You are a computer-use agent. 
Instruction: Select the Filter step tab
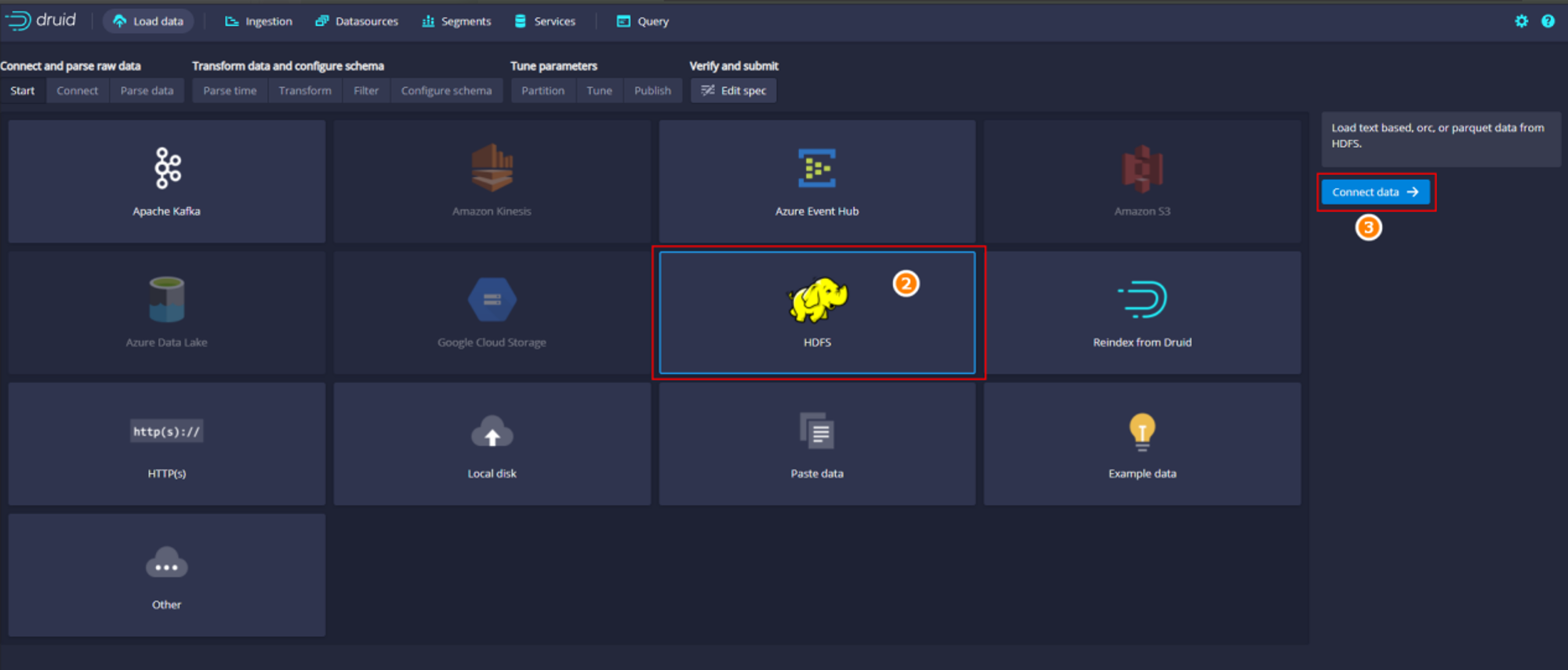coord(366,90)
